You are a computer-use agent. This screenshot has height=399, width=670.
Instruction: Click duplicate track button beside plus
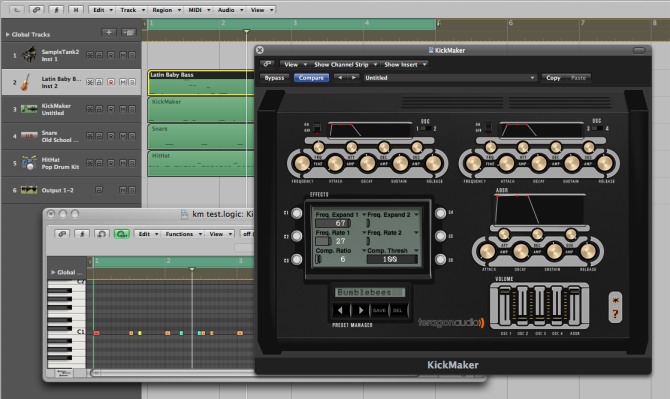pyautogui.click(x=129, y=32)
